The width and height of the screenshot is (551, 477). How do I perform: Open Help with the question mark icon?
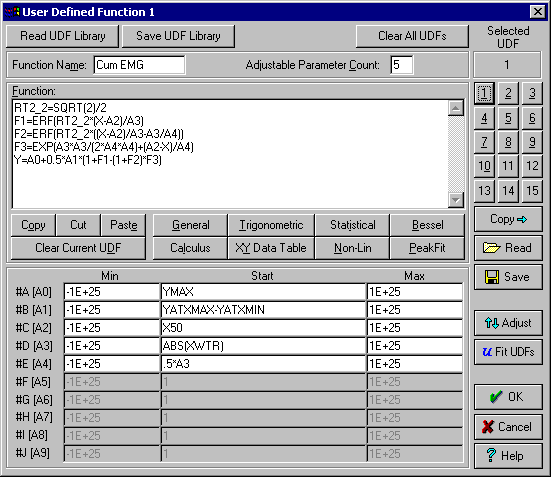[x=508, y=456]
